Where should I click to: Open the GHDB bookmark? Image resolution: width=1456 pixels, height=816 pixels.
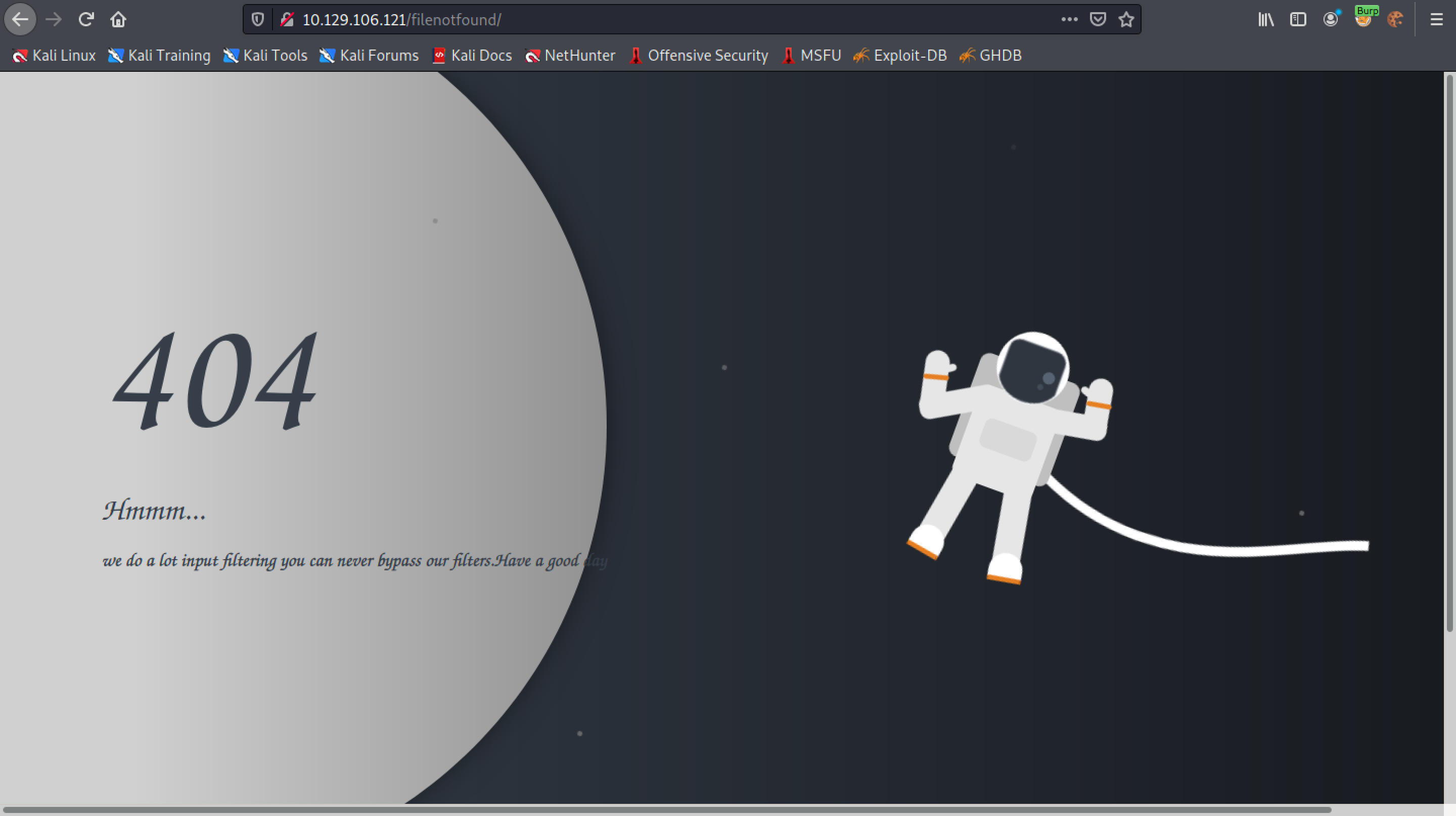click(991, 56)
